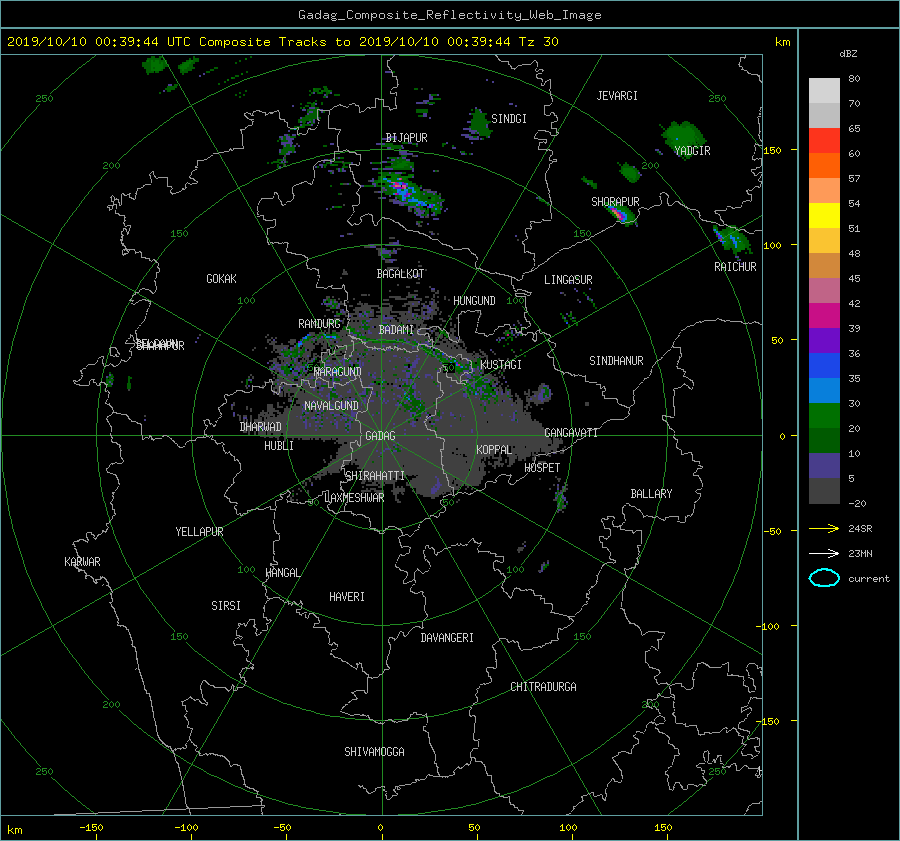Click the white 23MN arrow legend icon
The image size is (900, 841).
[x=824, y=553]
